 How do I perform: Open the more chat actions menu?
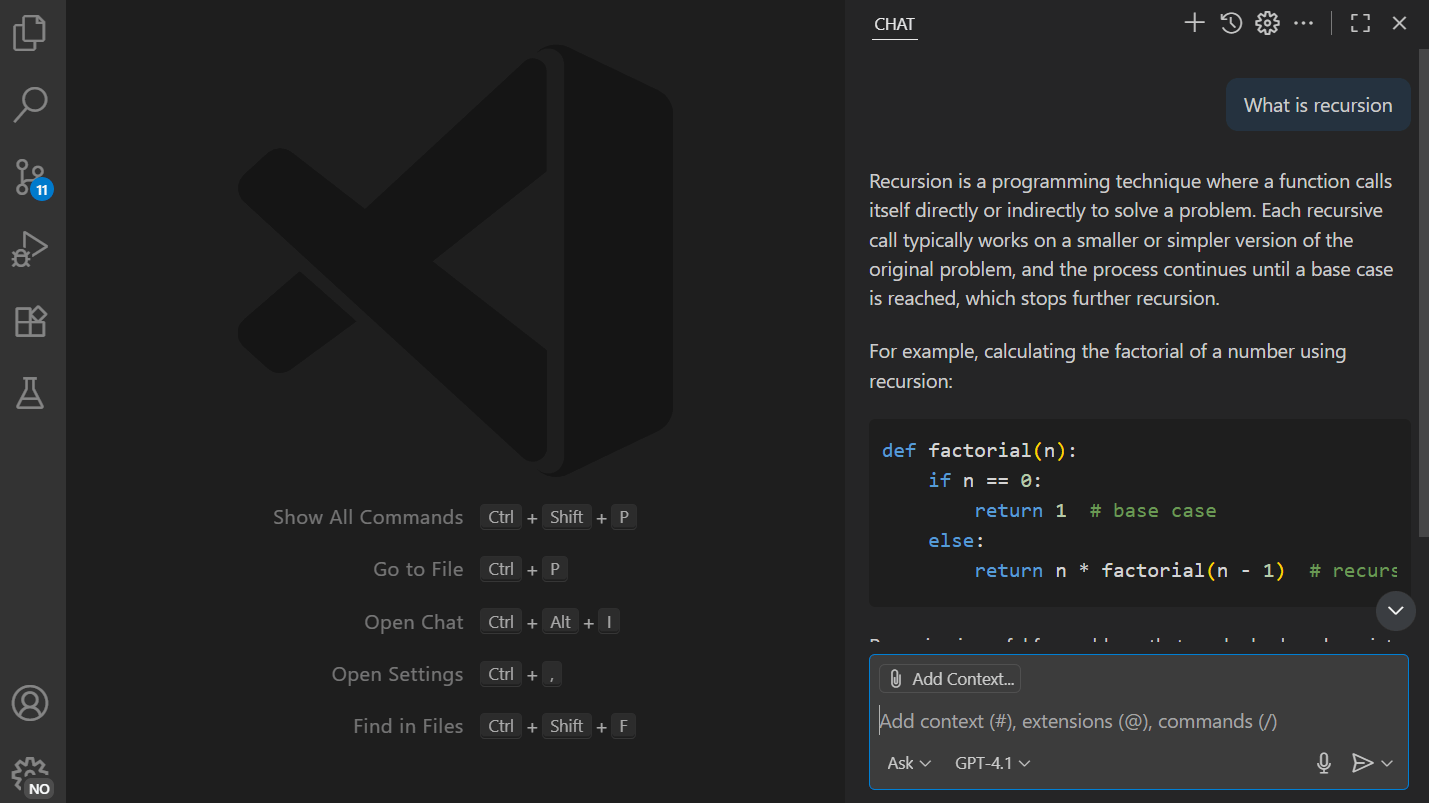pyautogui.click(x=1303, y=22)
